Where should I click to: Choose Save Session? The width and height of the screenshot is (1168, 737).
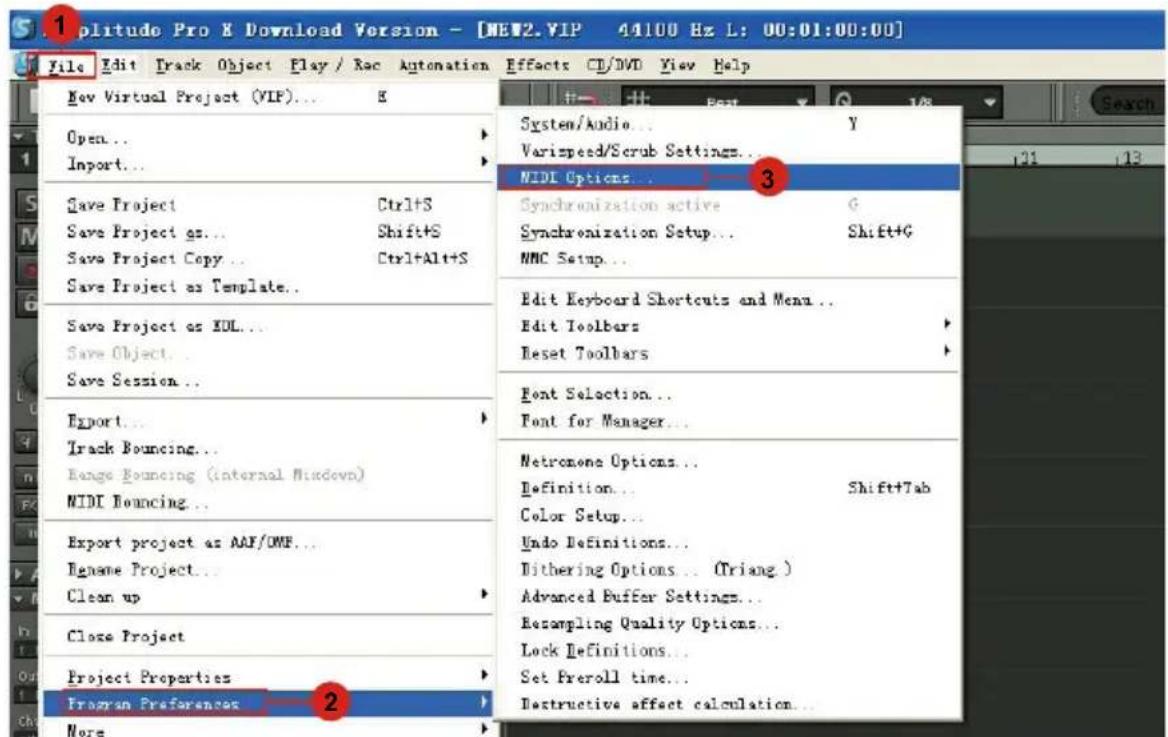point(268,380)
